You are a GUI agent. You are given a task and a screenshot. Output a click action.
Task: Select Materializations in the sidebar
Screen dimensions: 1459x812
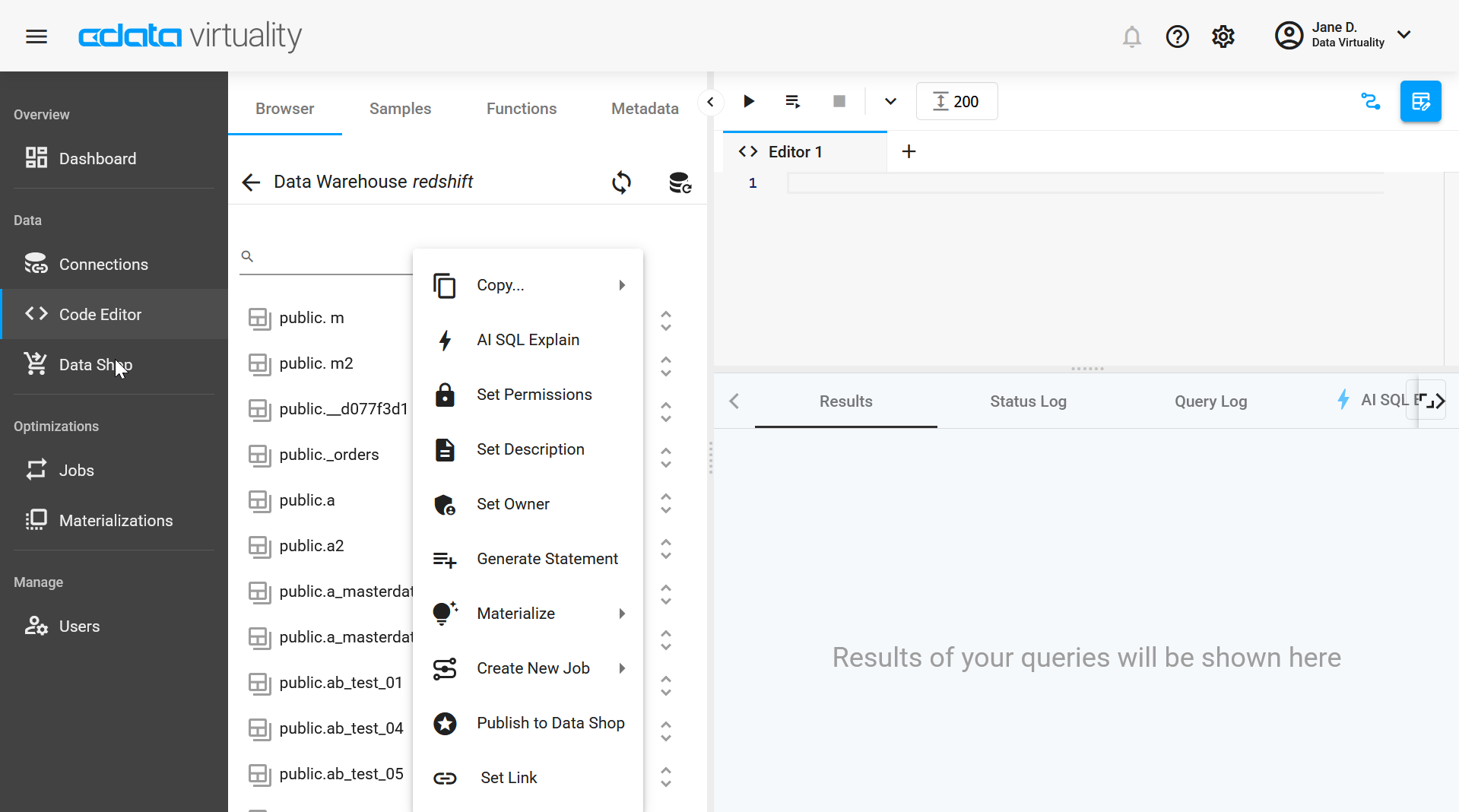(116, 520)
